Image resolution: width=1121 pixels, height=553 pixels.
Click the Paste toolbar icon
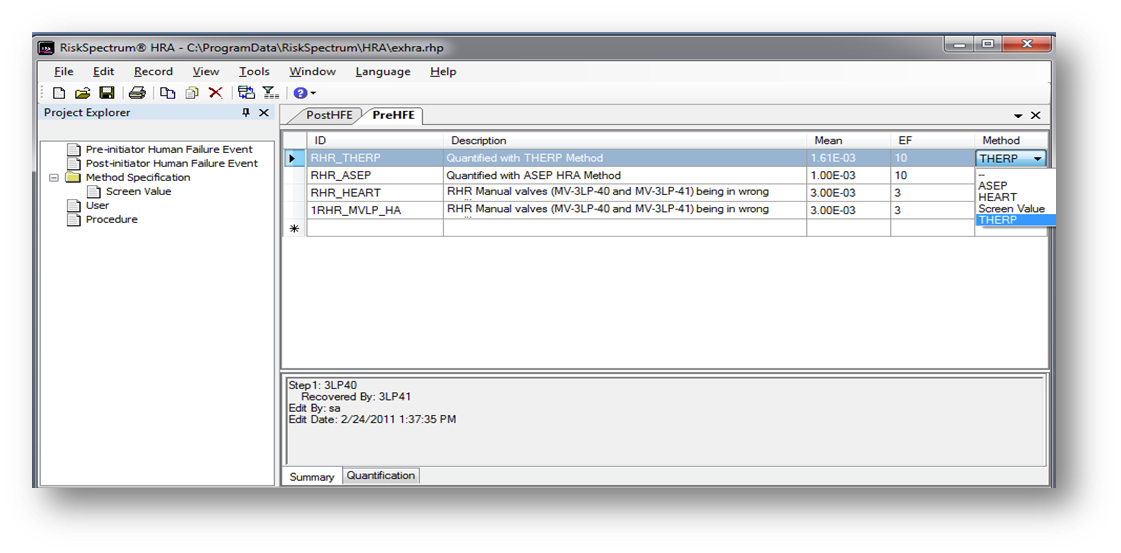click(191, 93)
